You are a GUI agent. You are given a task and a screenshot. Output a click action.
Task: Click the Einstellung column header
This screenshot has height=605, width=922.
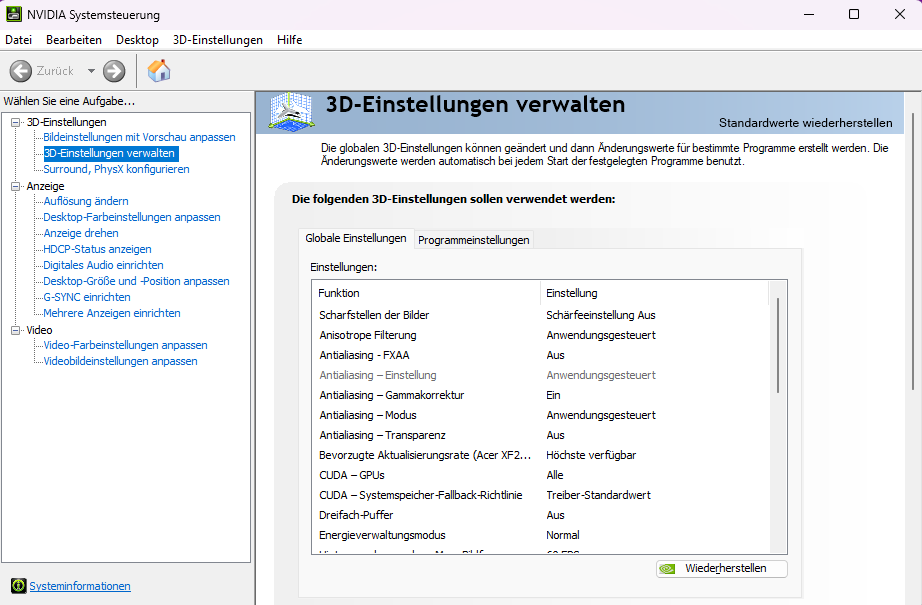[x=654, y=293]
